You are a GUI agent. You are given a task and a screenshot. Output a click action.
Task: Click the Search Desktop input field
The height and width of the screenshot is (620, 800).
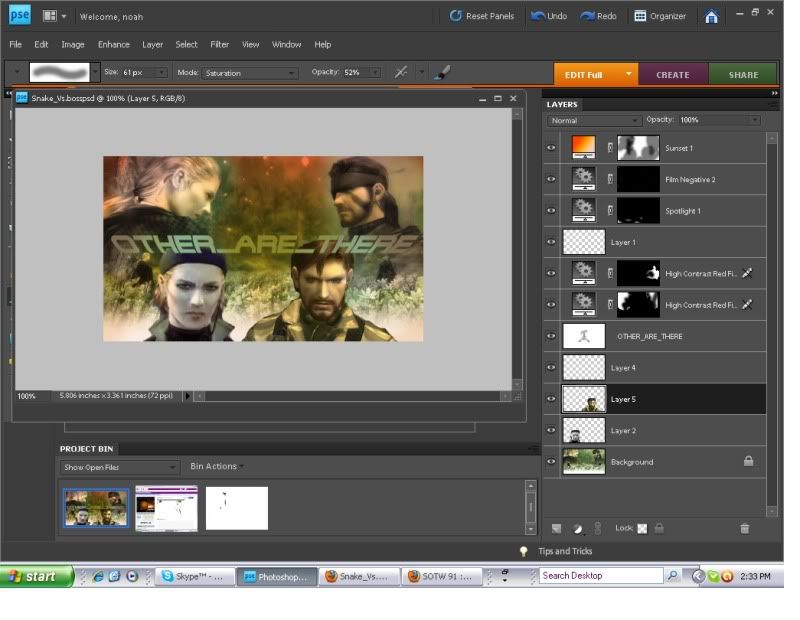(601, 576)
